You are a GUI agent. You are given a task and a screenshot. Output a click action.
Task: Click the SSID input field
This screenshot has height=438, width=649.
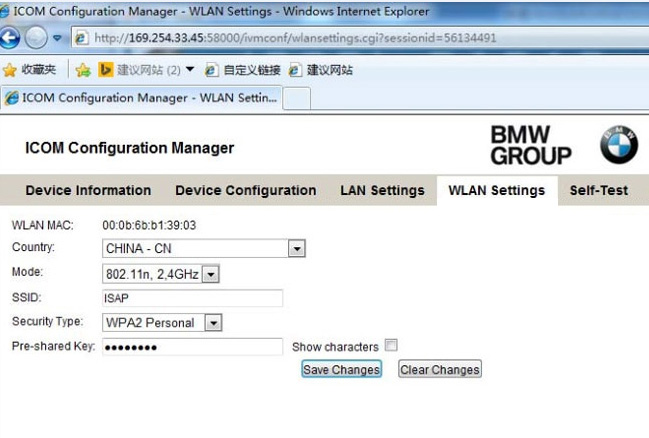(192, 298)
